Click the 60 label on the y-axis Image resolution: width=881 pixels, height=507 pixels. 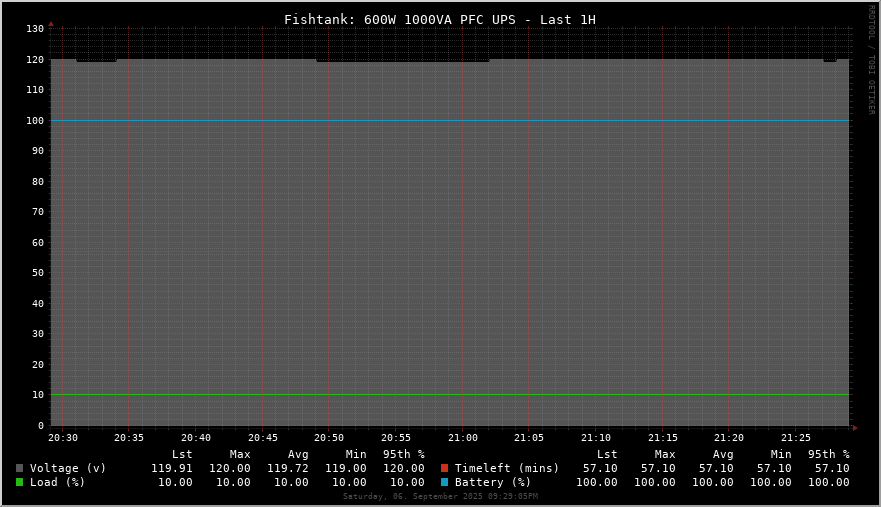(38, 243)
